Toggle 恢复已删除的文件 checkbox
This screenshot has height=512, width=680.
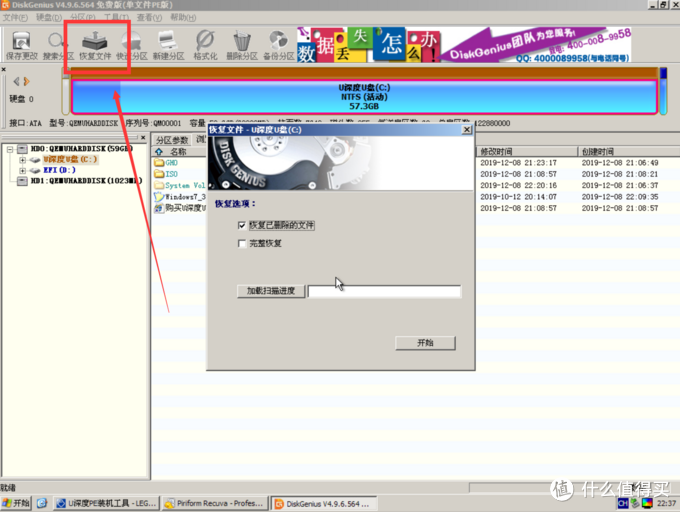pos(242,225)
